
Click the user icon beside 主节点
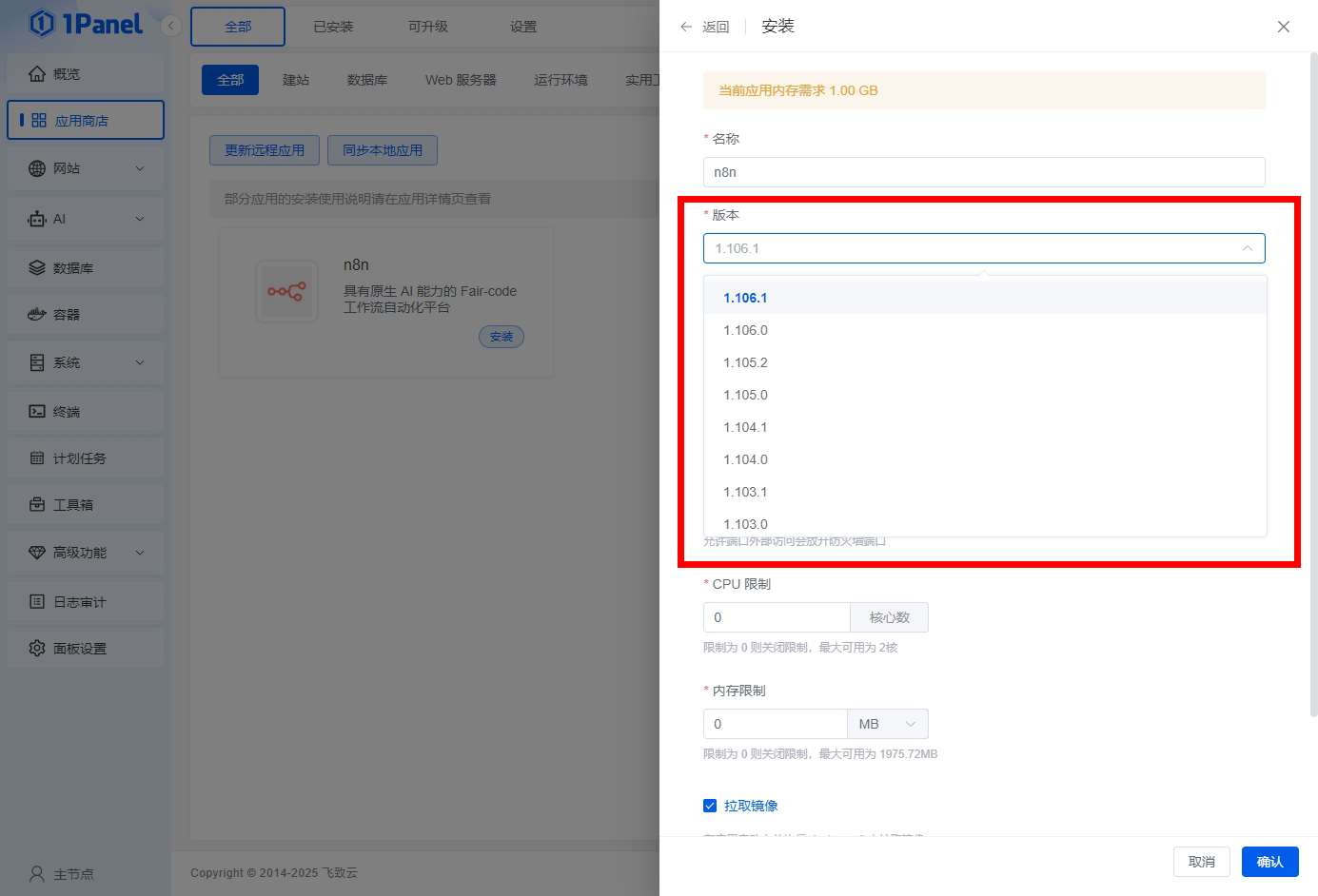(x=37, y=873)
